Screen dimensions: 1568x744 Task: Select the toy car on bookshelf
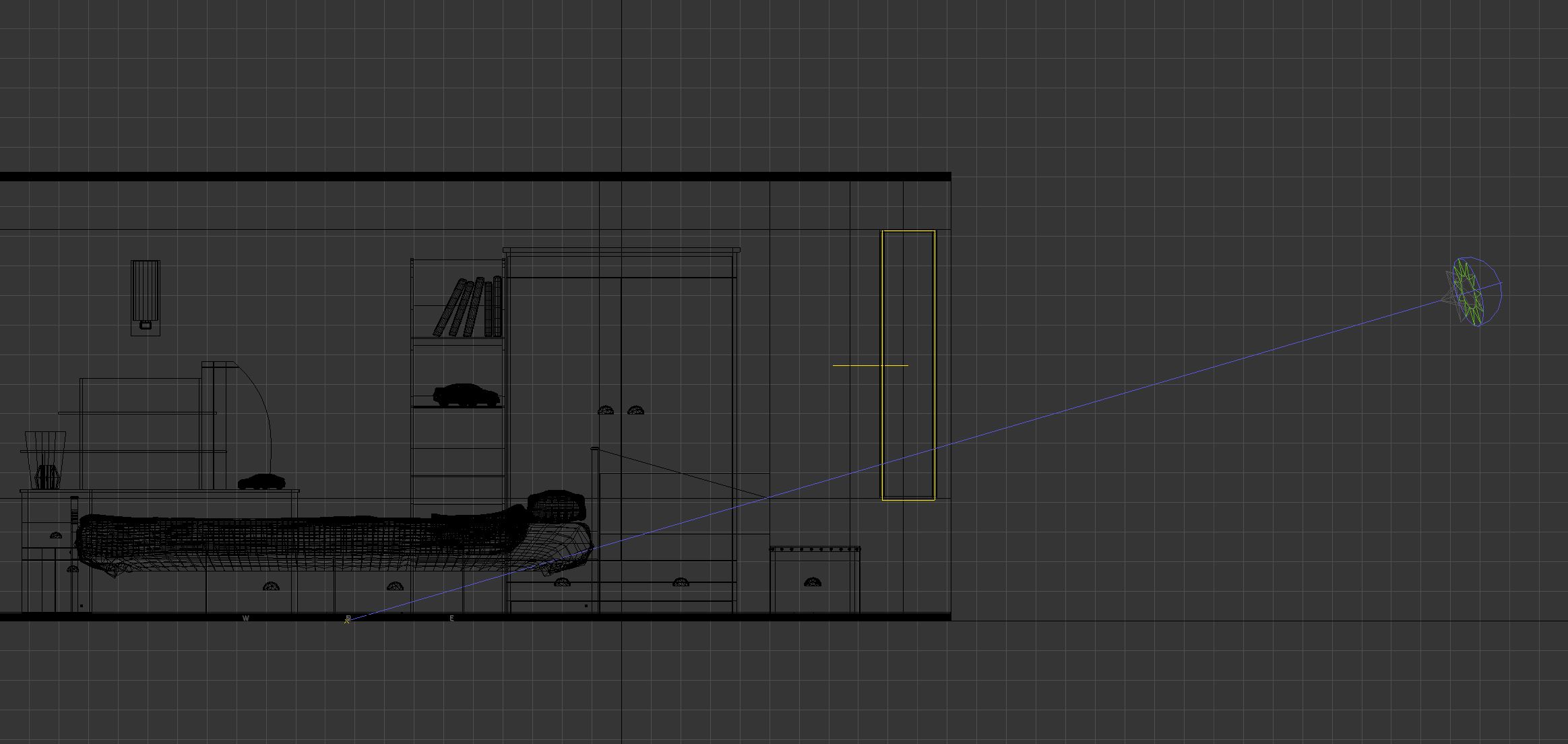pos(466,395)
